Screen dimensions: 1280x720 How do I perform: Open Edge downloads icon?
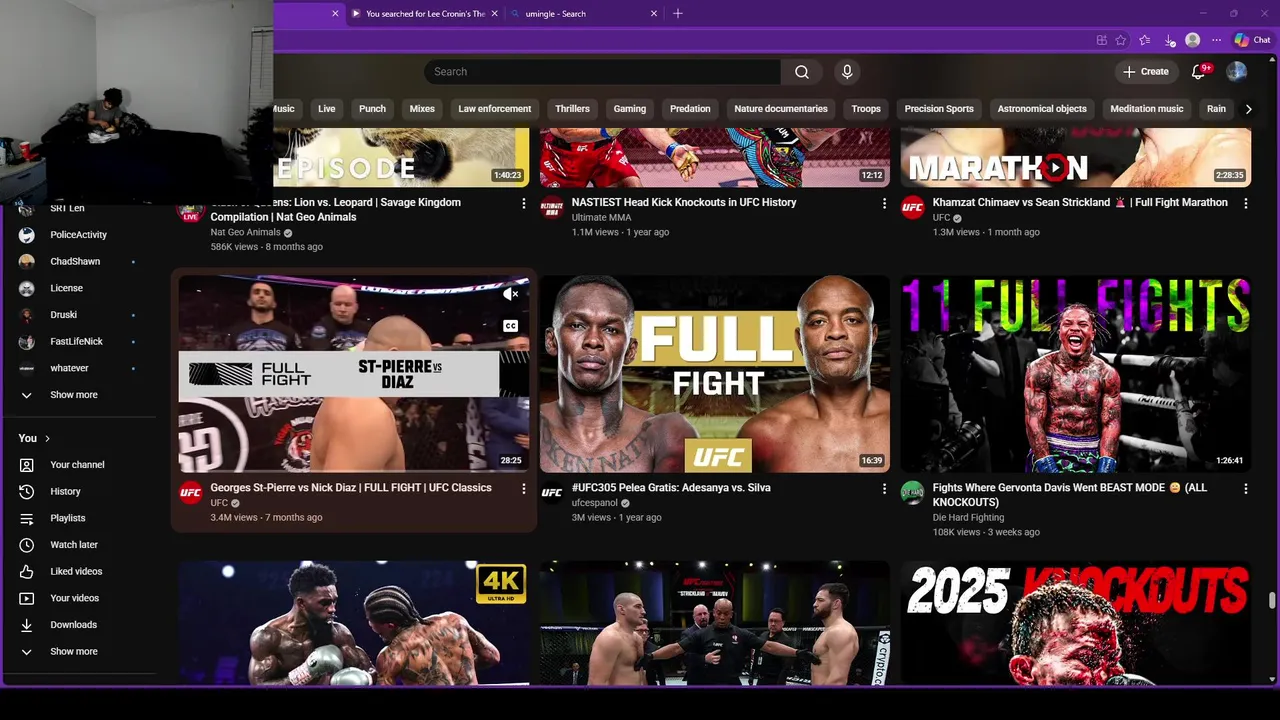click(x=1169, y=40)
